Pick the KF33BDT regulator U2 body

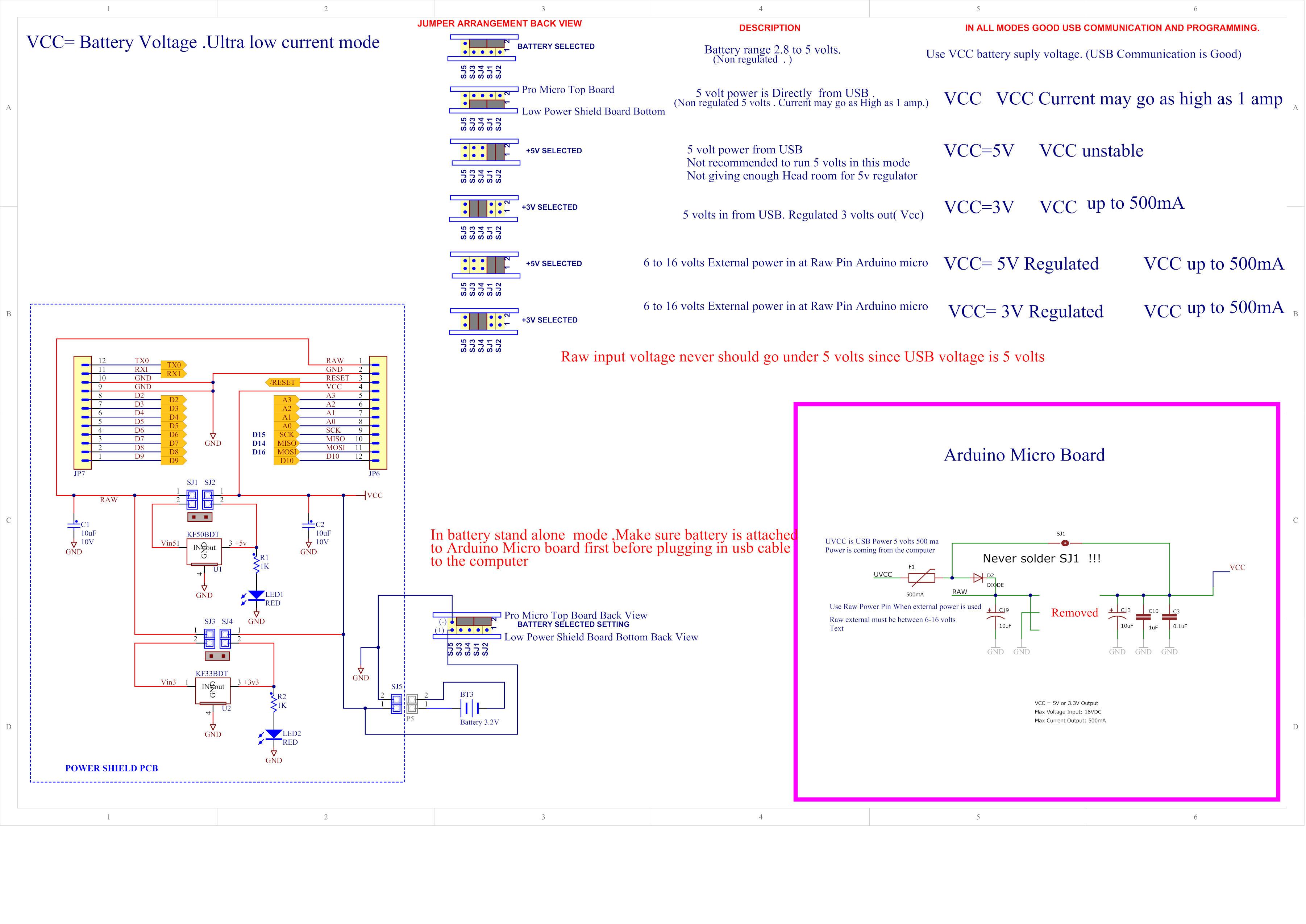point(213,691)
